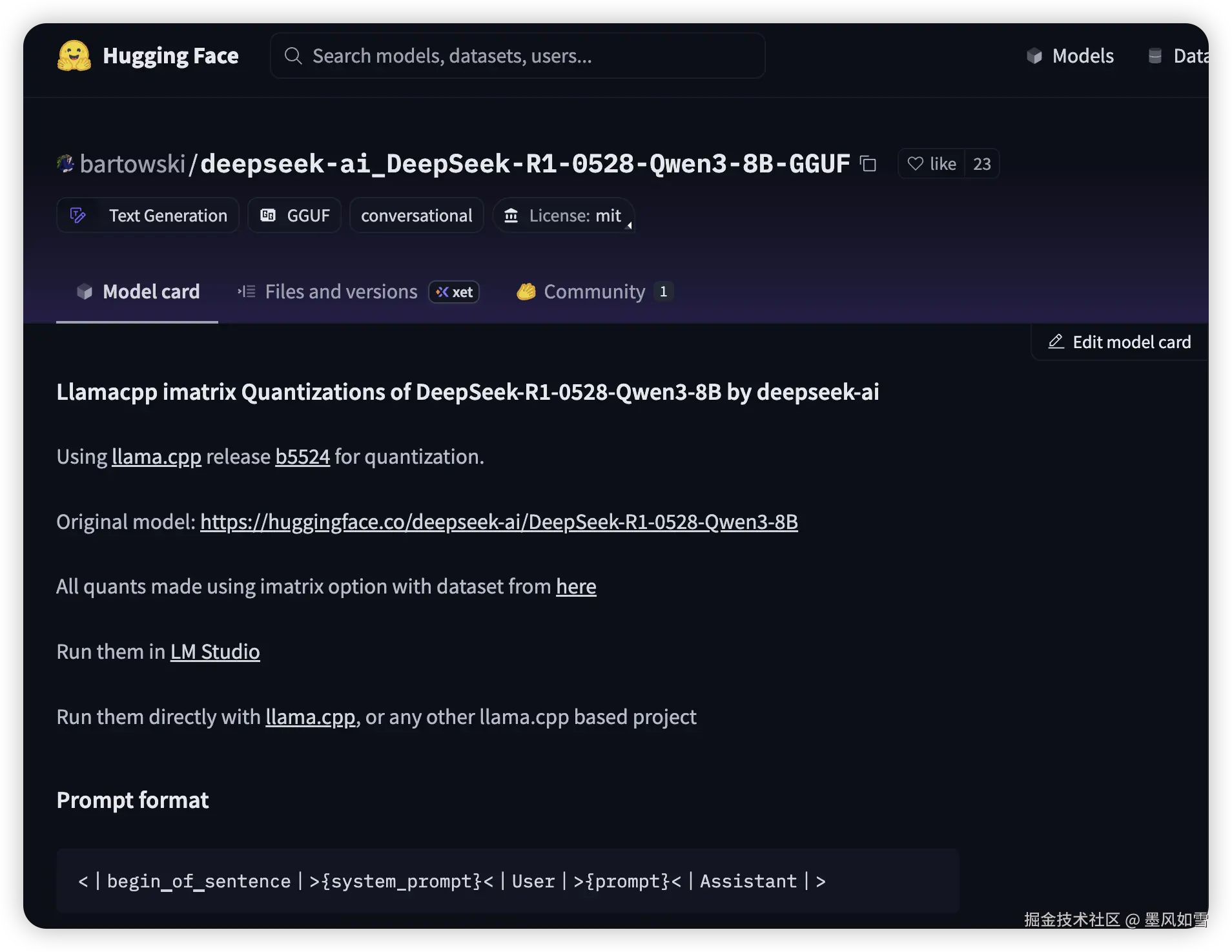This screenshot has width=1232, height=952.
Task: Copy the model name with copy icon
Action: (868, 164)
